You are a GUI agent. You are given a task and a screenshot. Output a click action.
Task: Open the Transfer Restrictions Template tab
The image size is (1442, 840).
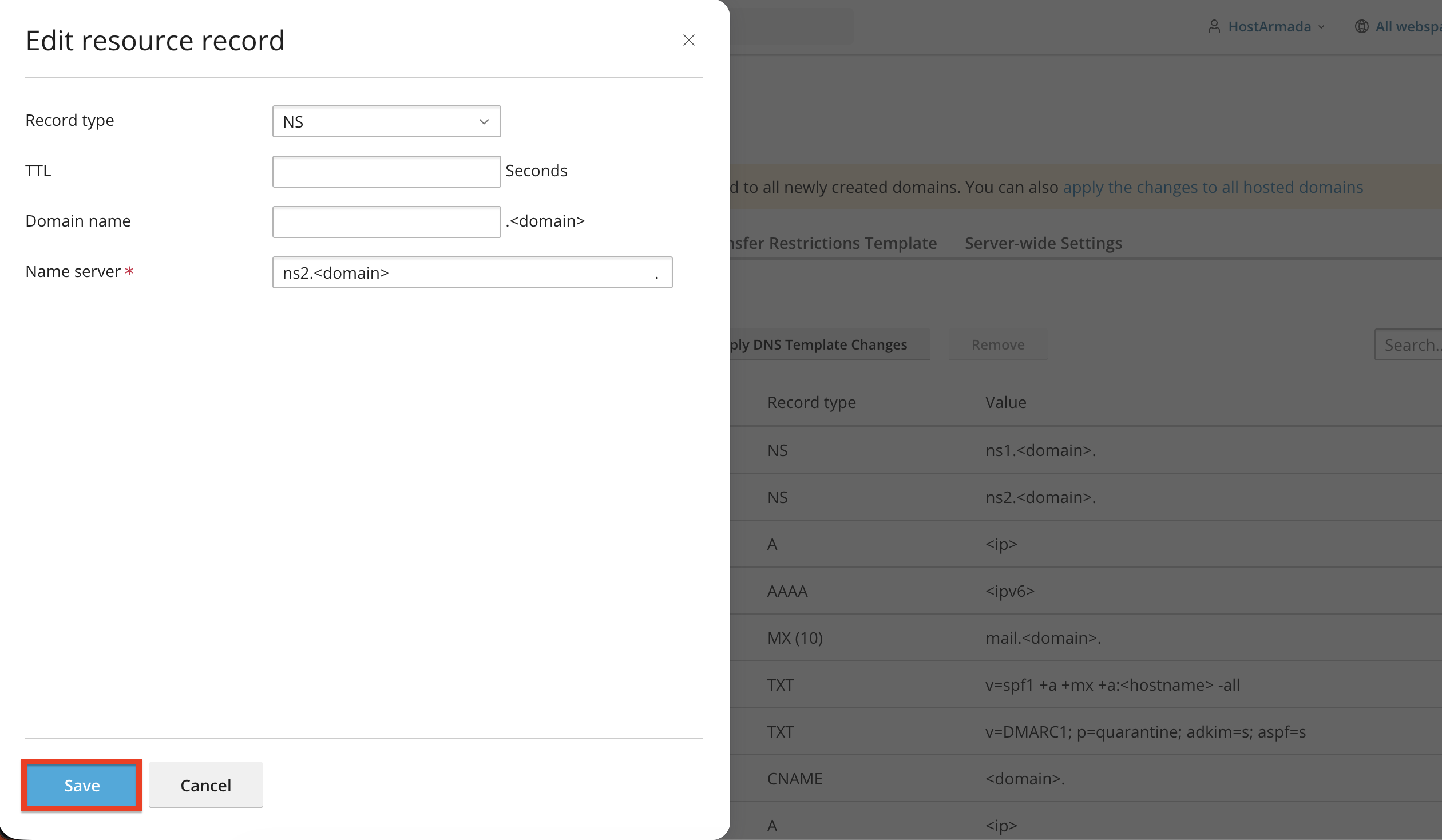(834, 243)
